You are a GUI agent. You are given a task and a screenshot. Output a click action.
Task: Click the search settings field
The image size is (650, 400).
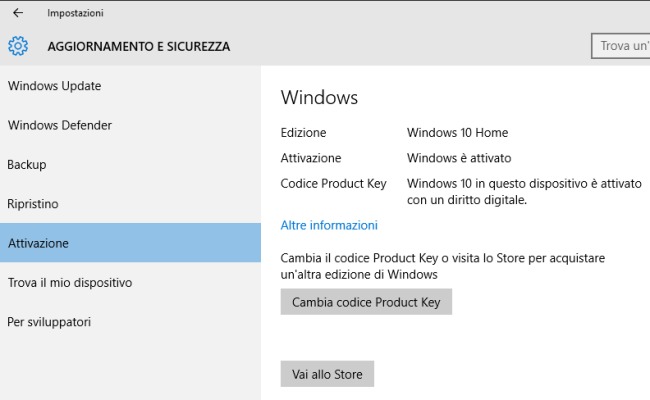point(622,46)
